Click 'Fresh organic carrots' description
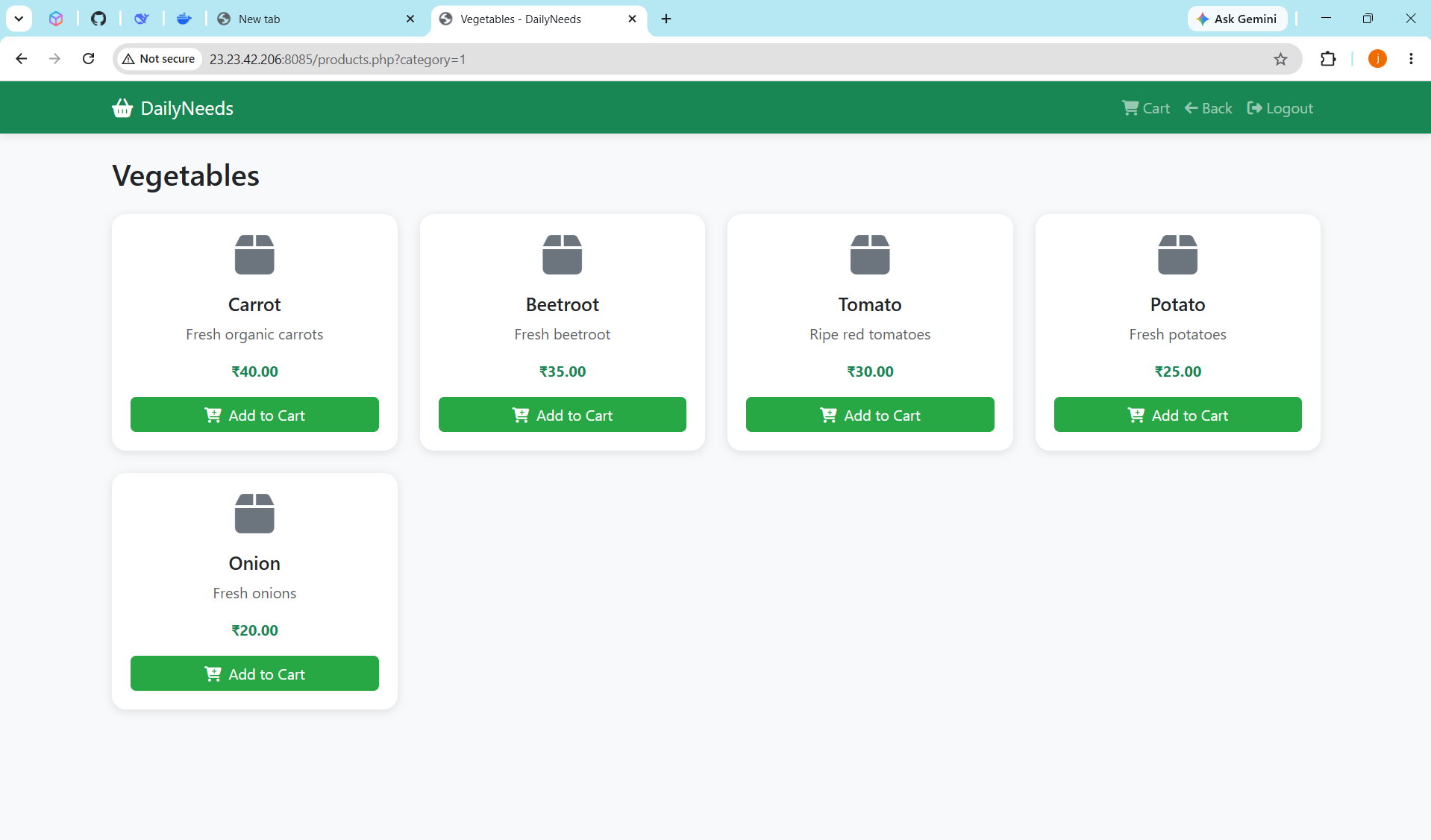Screen dimensions: 1431x840 coord(254,334)
